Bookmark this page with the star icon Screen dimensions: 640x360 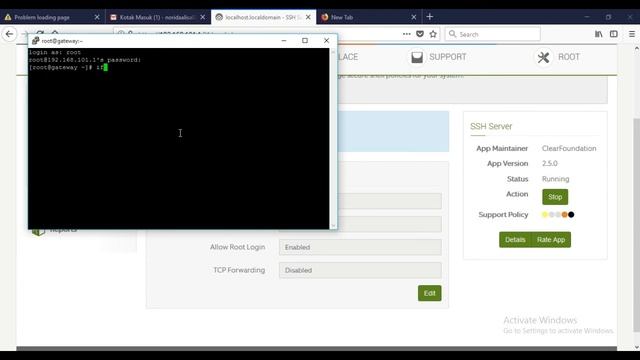click(x=433, y=34)
